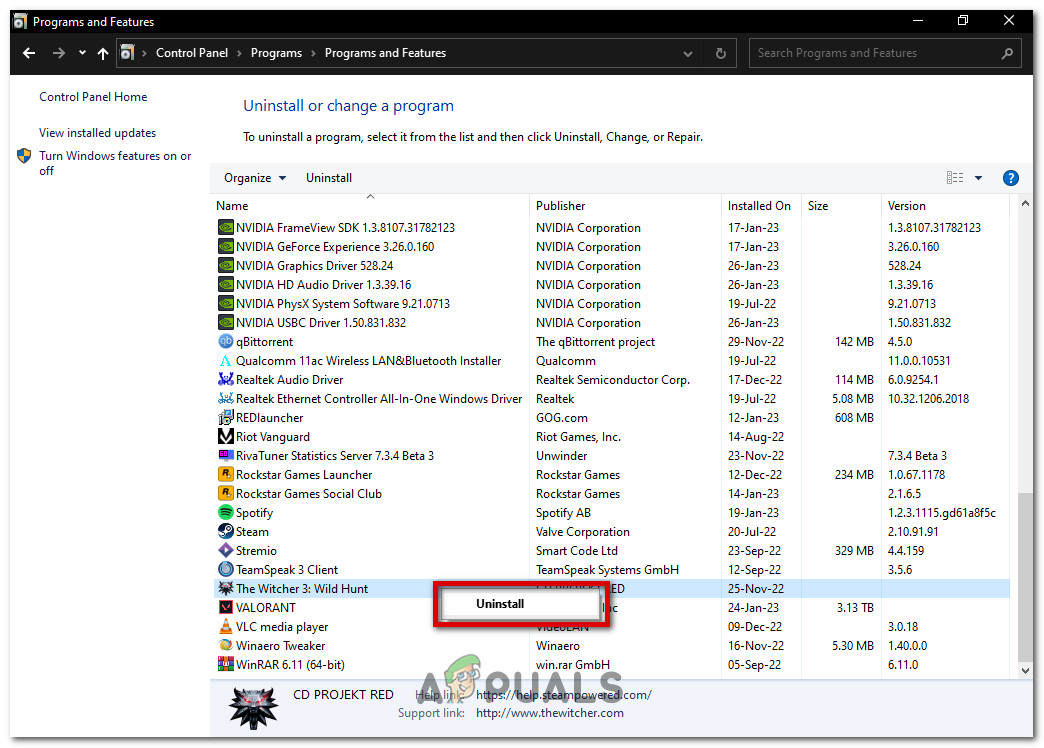Click the forward navigation arrow
The width and height of the screenshot is (1044, 748).
click(x=59, y=53)
